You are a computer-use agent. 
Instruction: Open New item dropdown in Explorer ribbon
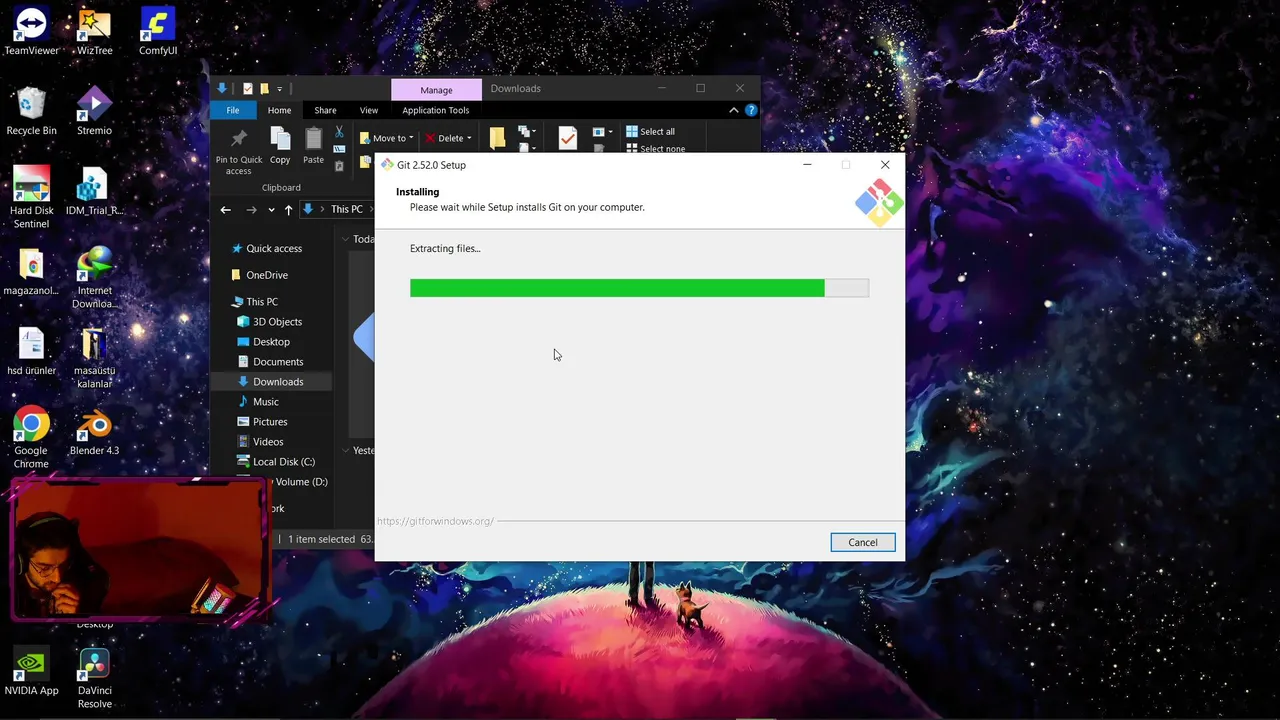(x=527, y=132)
